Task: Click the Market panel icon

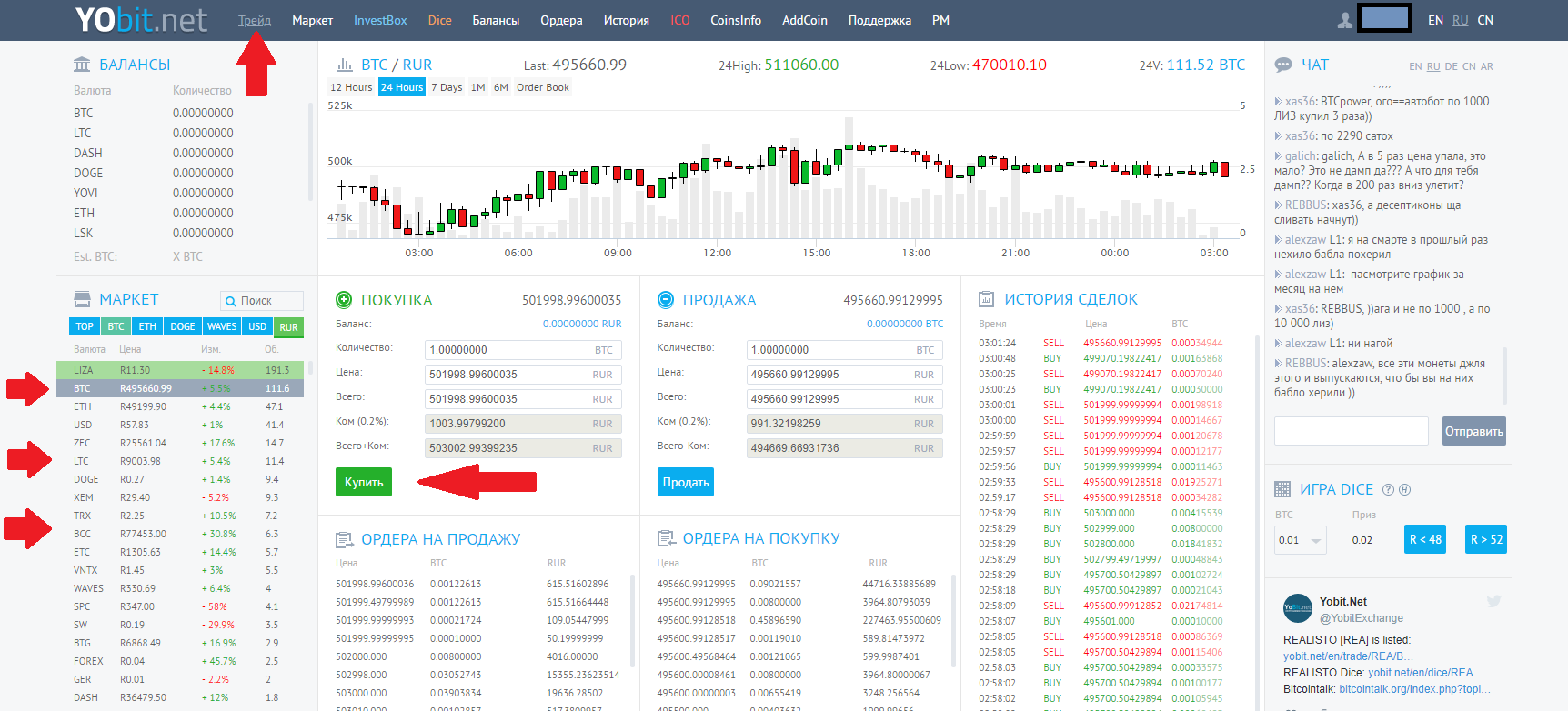Action: coord(82,299)
